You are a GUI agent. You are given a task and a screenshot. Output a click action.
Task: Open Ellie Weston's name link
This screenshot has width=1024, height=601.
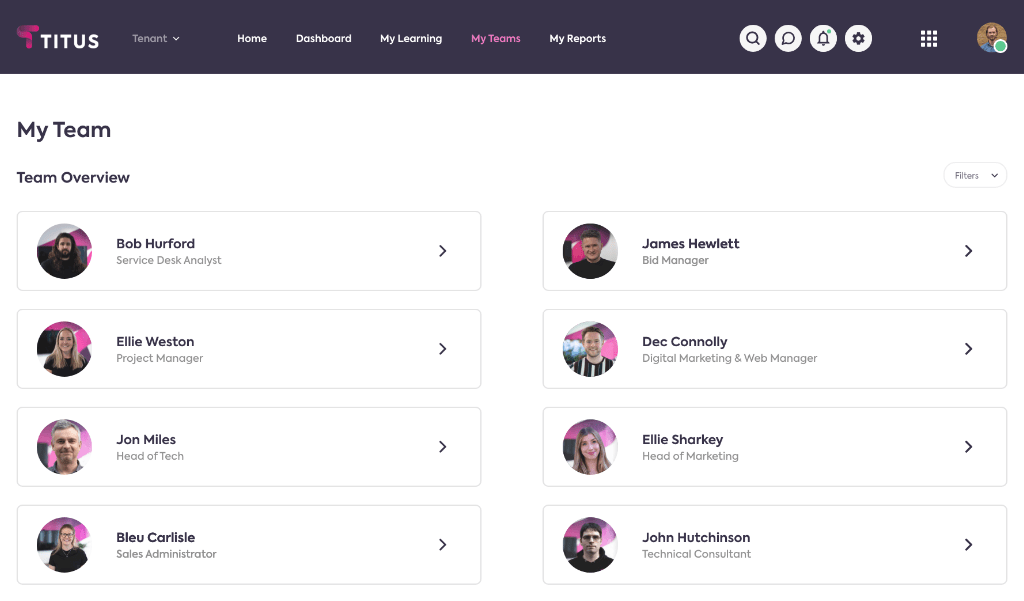coord(155,341)
